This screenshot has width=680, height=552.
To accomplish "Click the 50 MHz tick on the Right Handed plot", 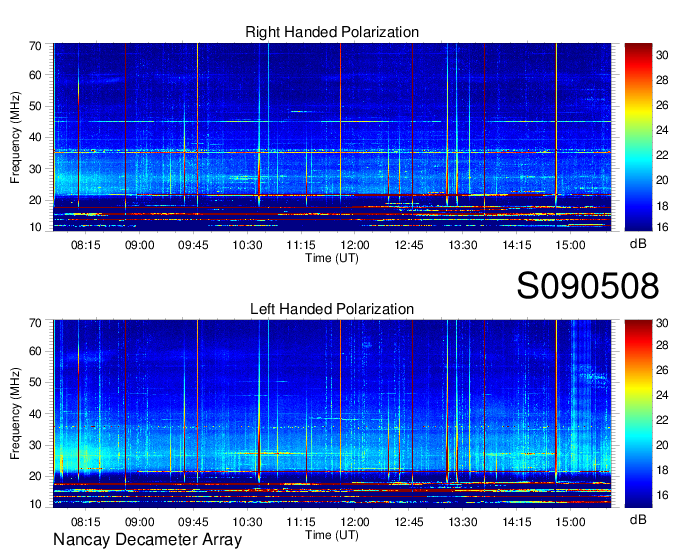I will 35,106.
